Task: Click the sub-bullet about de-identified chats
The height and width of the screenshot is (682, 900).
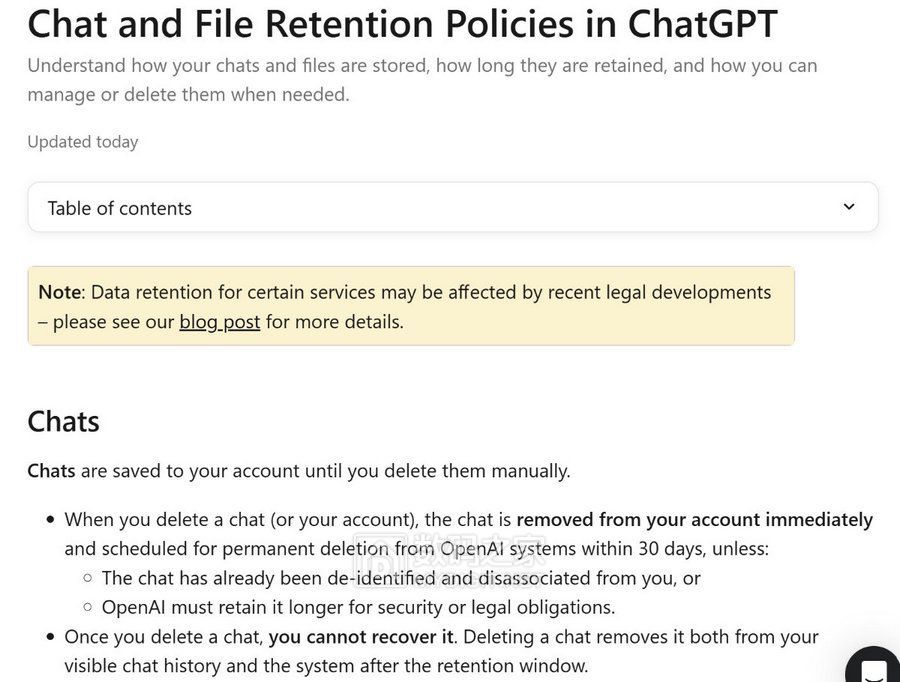Action: tap(400, 578)
